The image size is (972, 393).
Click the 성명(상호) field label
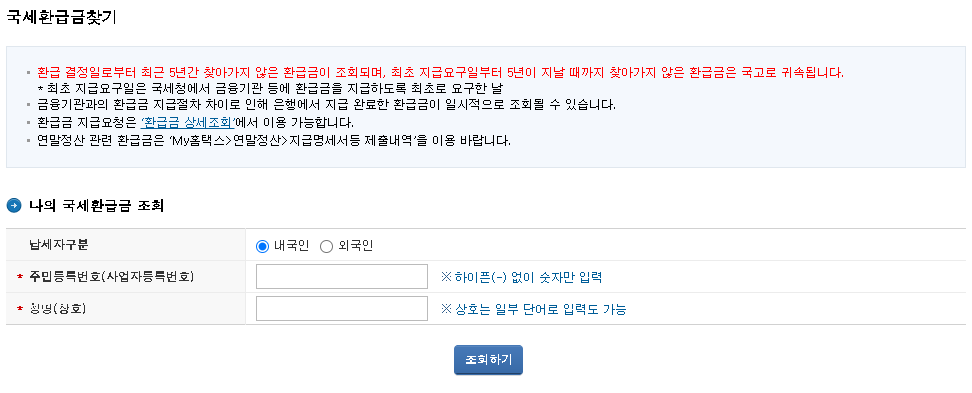(57, 308)
